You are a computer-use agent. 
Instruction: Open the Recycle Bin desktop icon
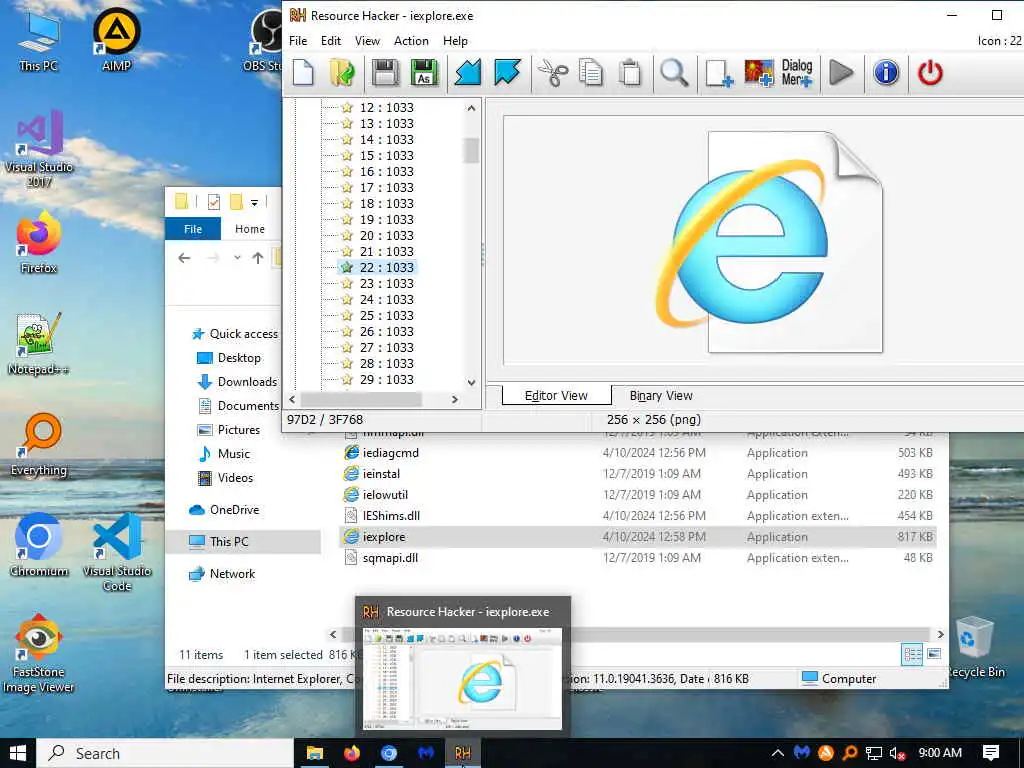coord(975,647)
